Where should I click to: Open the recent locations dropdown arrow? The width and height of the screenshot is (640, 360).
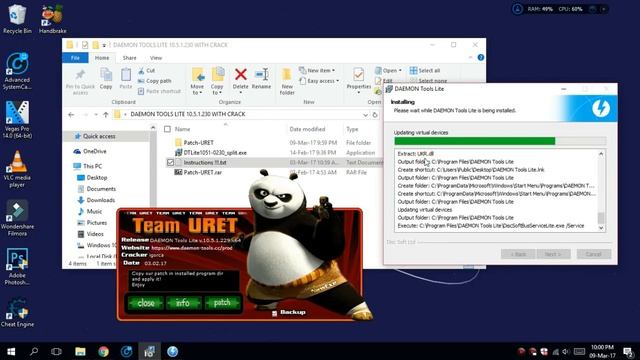[x=96, y=115]
